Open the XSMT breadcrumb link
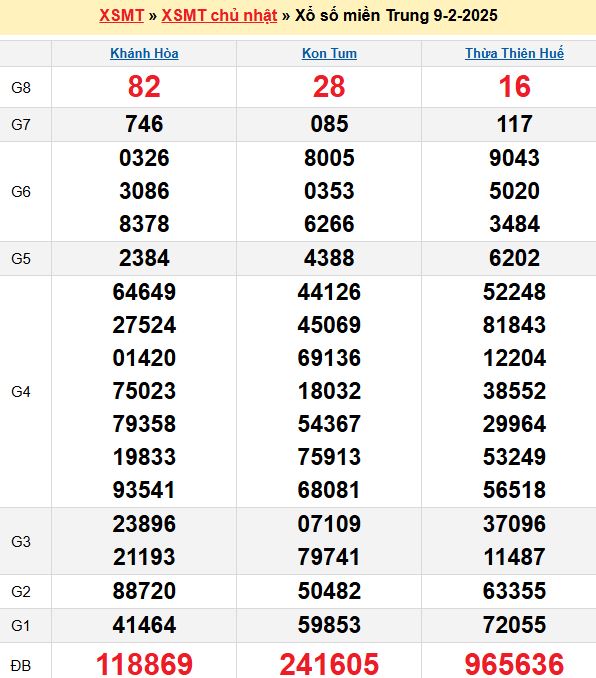Screen dimensions: 596x678 pos(121,16)
